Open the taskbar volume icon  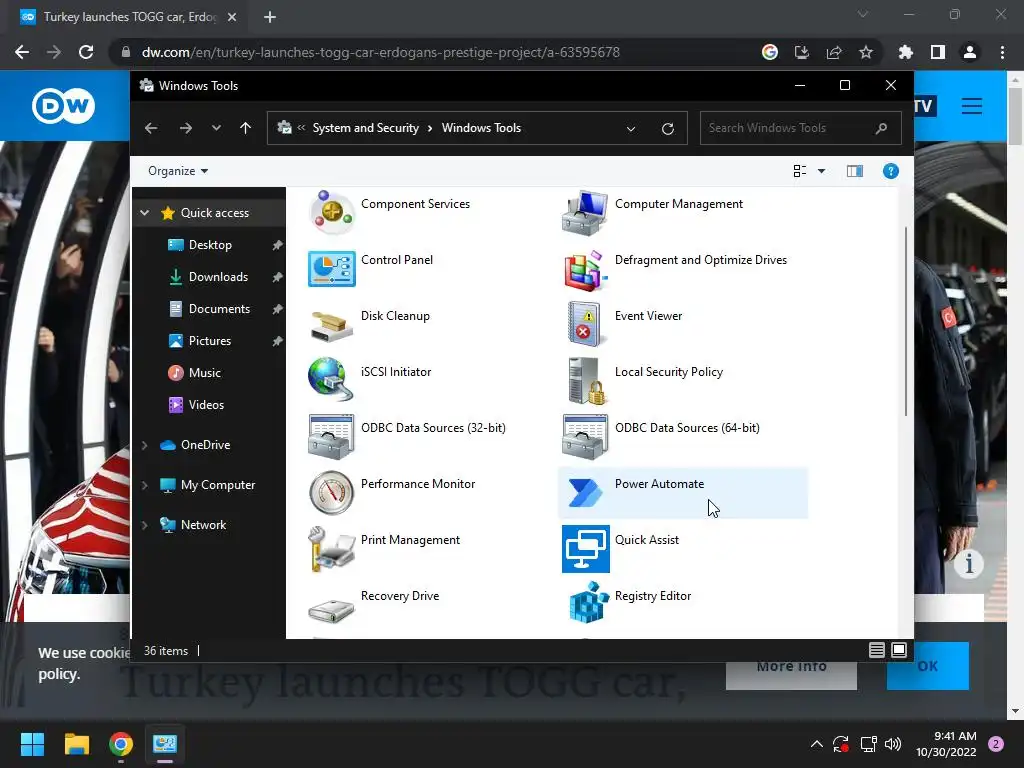coord(893,744)
